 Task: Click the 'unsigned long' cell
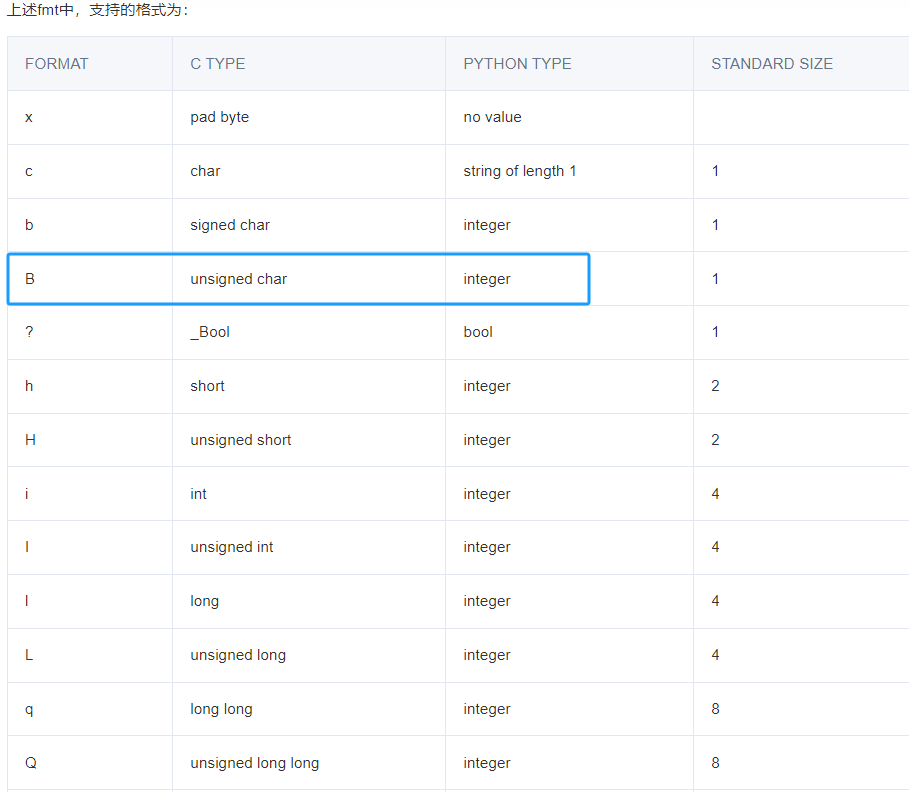[x=238, y=655]
